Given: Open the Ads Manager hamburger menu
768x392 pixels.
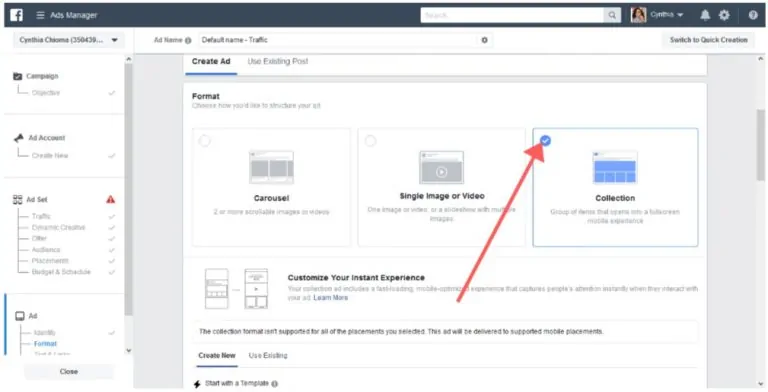Looking at the screenshot, I should 41,15.
